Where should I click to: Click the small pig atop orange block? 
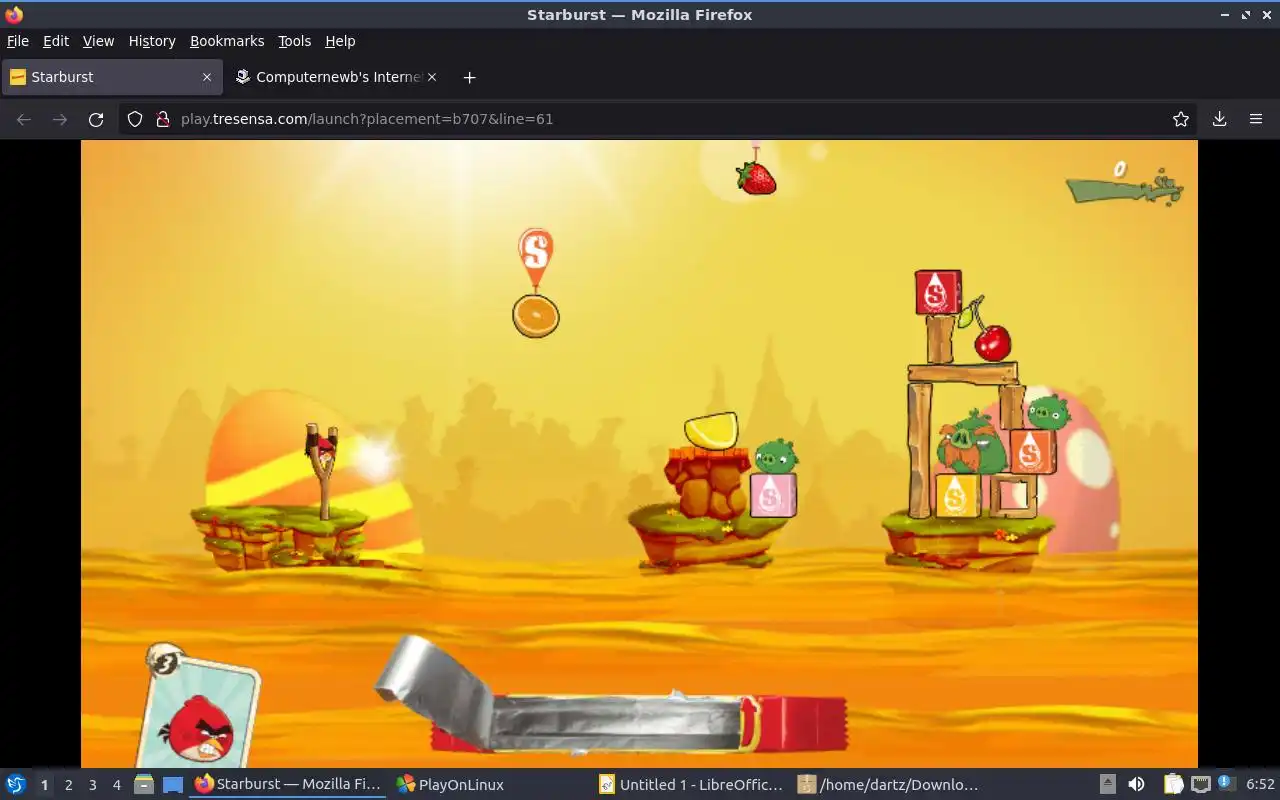[1047, 411]
